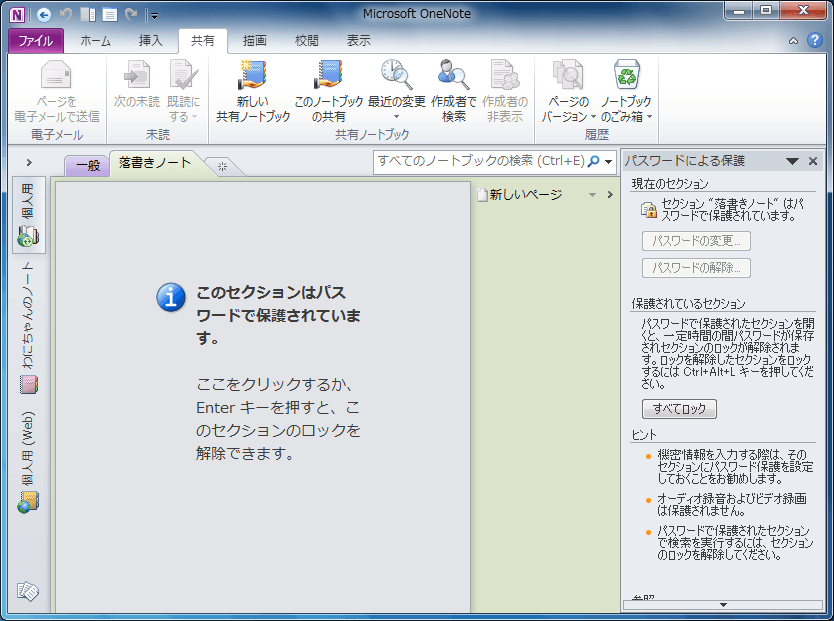Click 新しいページ to add a page
The width and height of the screenshot is (834, 621).
[x=520, y=195]
